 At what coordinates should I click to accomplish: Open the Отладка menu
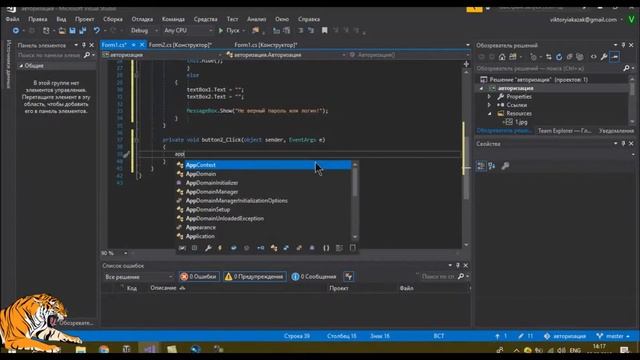pyautogui.click(x=142, y=19)
